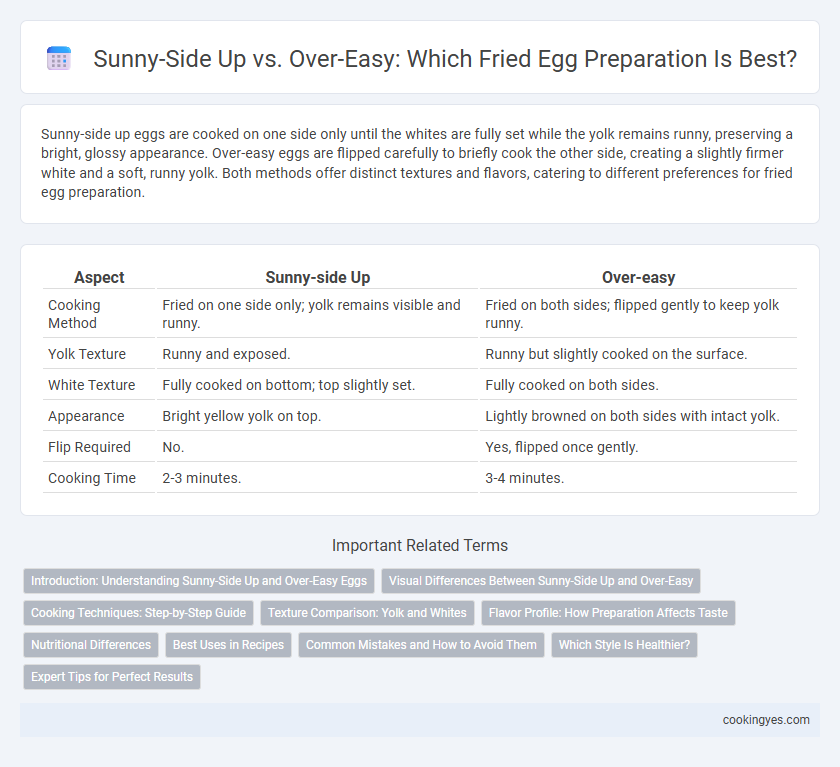Open Introduction: Understanding Sunny-Side Up and Over-Easy Eggs
The image size is (840, 767).
(199, 581)
